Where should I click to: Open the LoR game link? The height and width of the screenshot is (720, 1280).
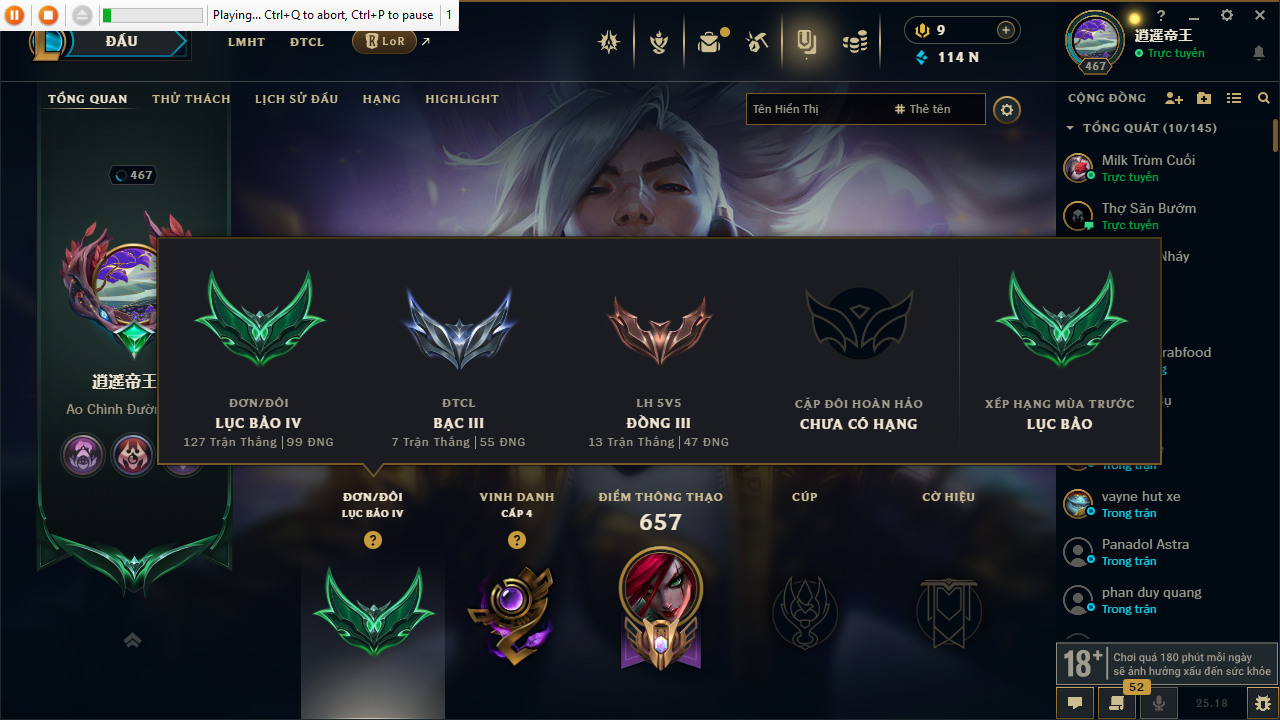pyautogui.click(x=384, y=42)
